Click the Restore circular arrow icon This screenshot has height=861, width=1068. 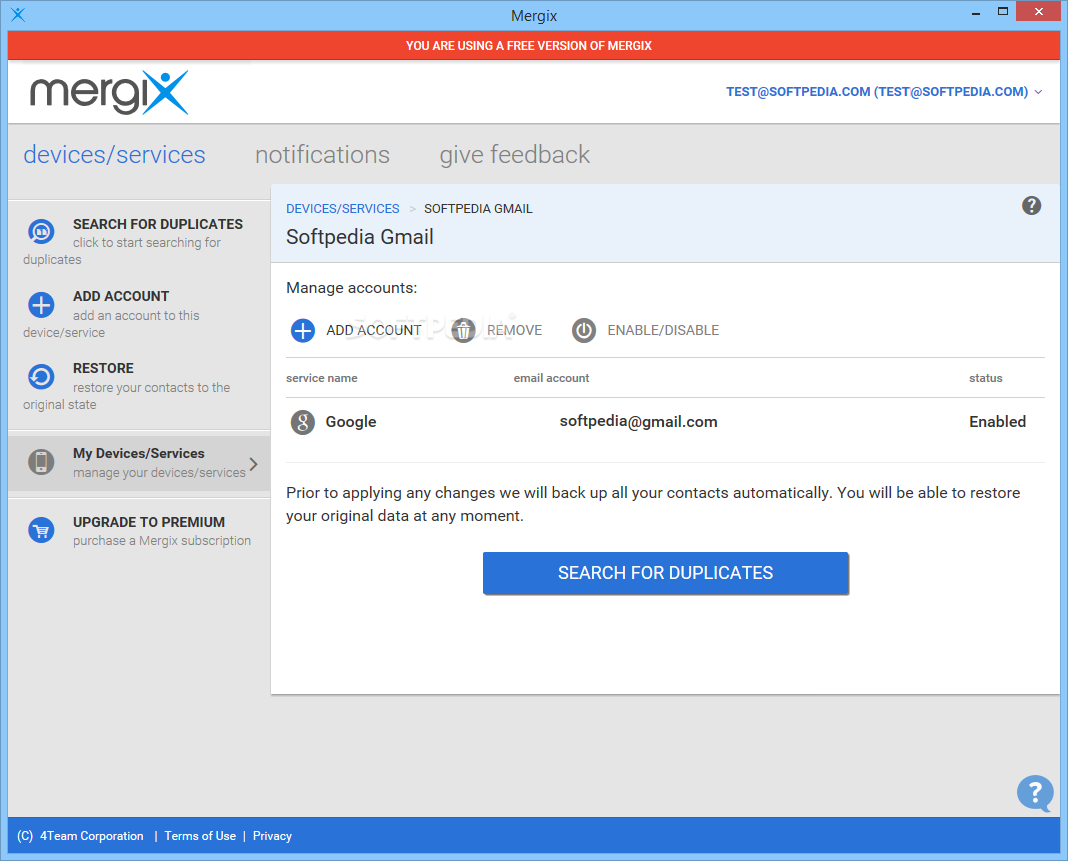coord(41,377)
